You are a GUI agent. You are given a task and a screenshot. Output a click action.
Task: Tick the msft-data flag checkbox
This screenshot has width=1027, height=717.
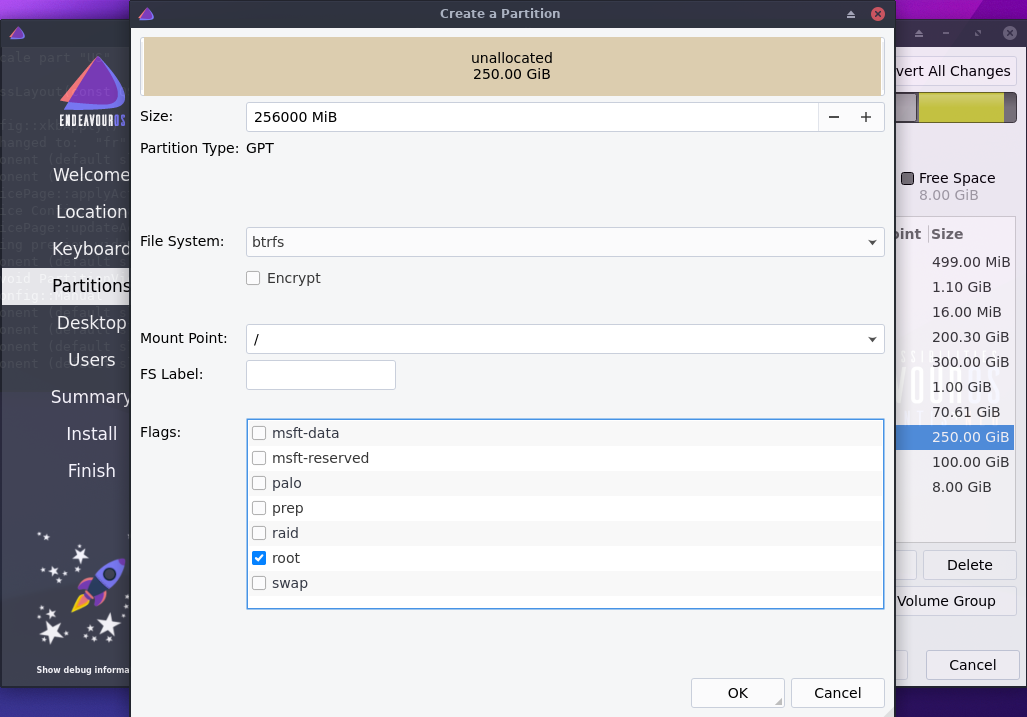coord(259,433)
